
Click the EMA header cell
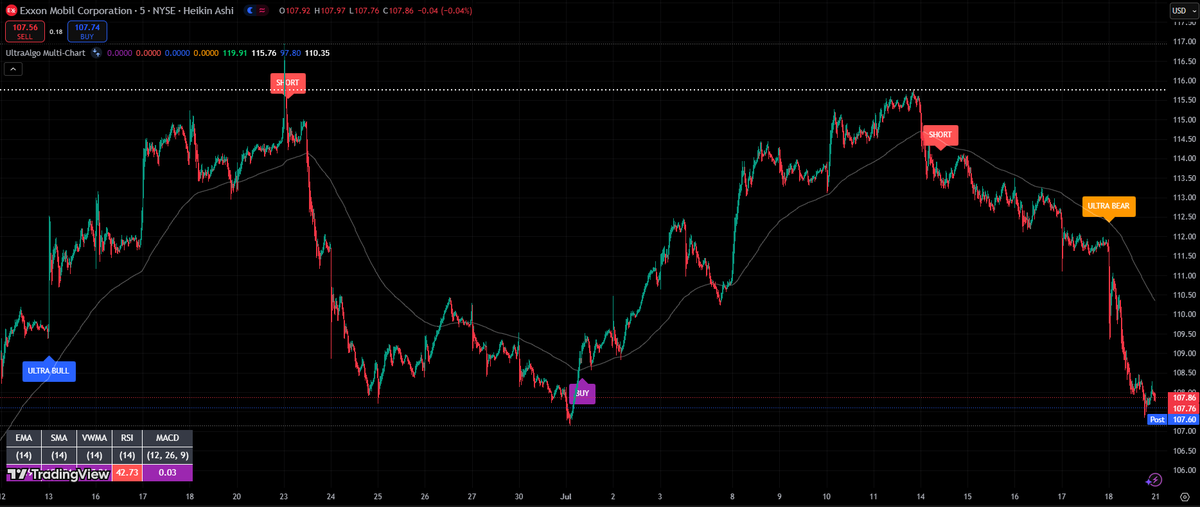pos(24,438)
